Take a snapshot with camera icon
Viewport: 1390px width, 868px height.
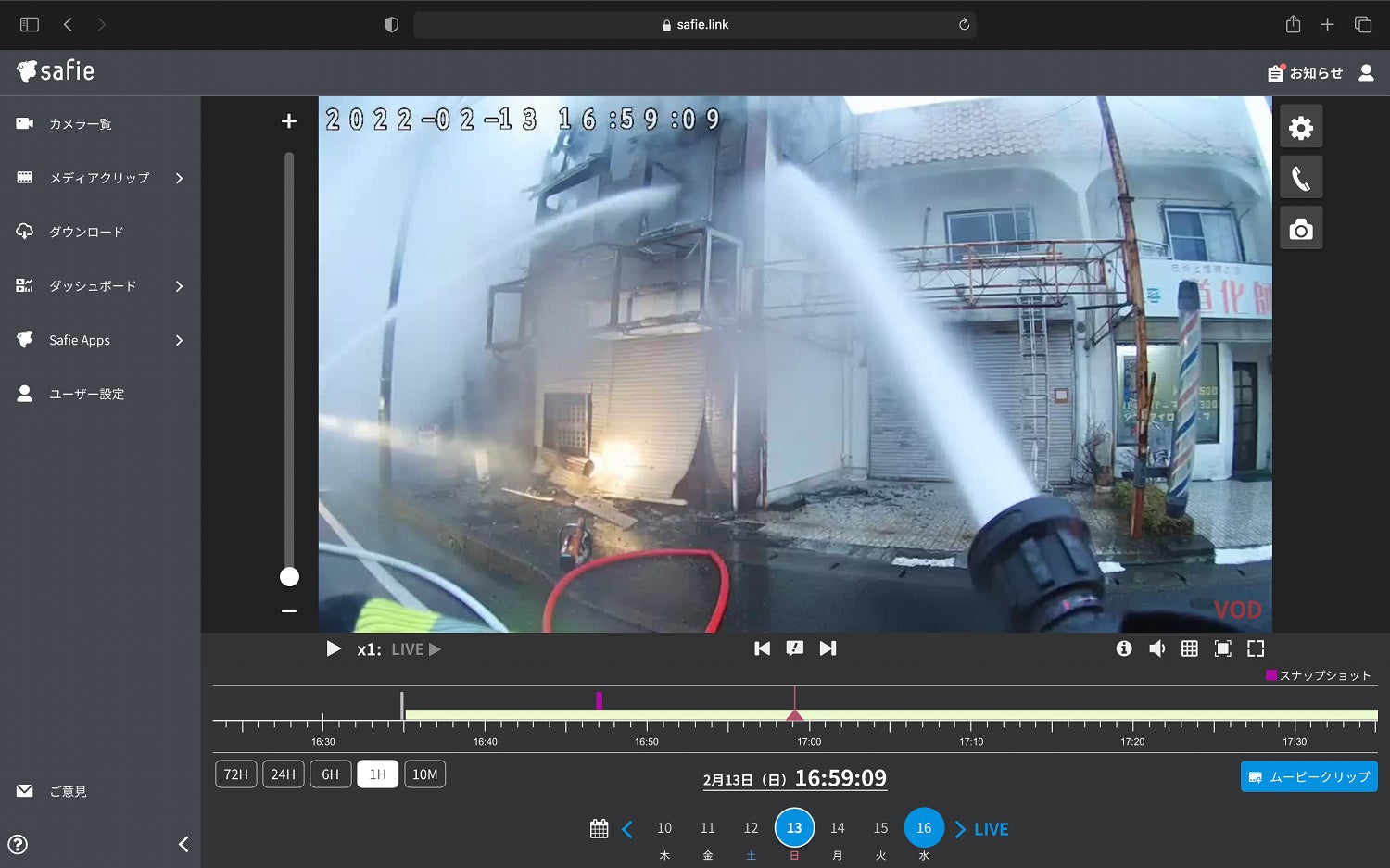pos(1300,229)
